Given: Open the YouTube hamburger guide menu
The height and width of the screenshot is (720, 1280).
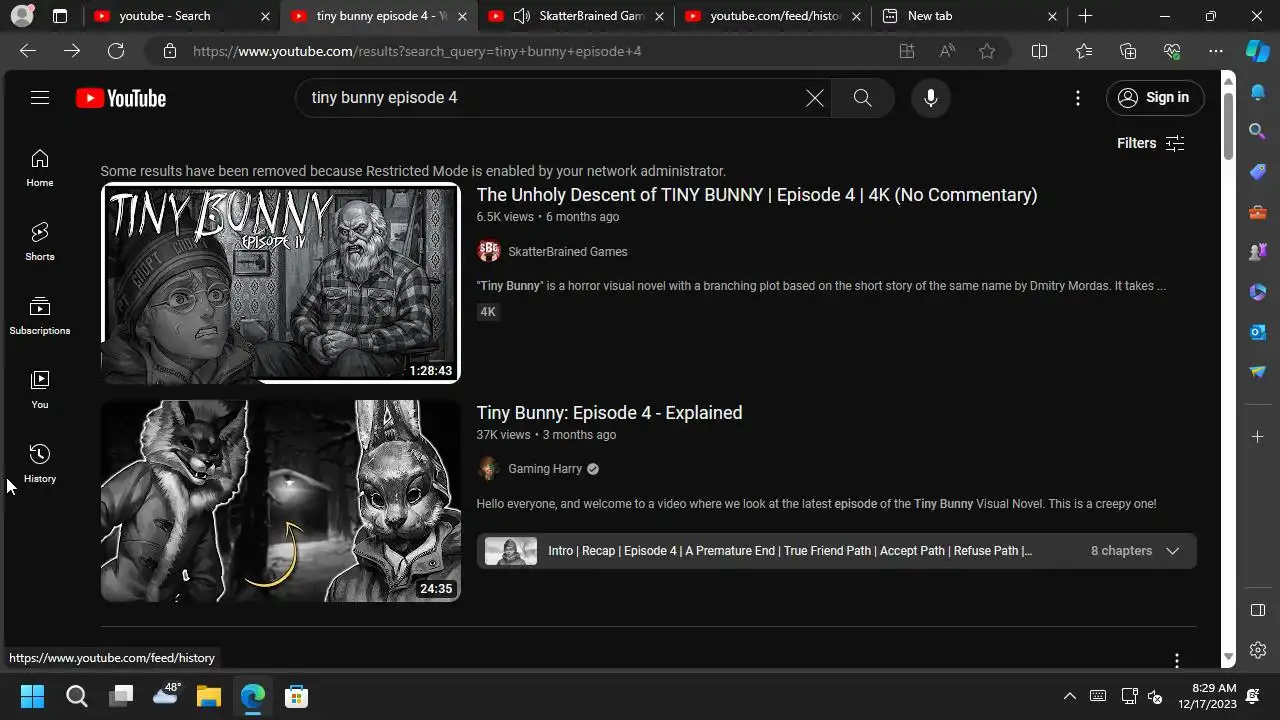Looking at the screenshot, I should (40, 98).
